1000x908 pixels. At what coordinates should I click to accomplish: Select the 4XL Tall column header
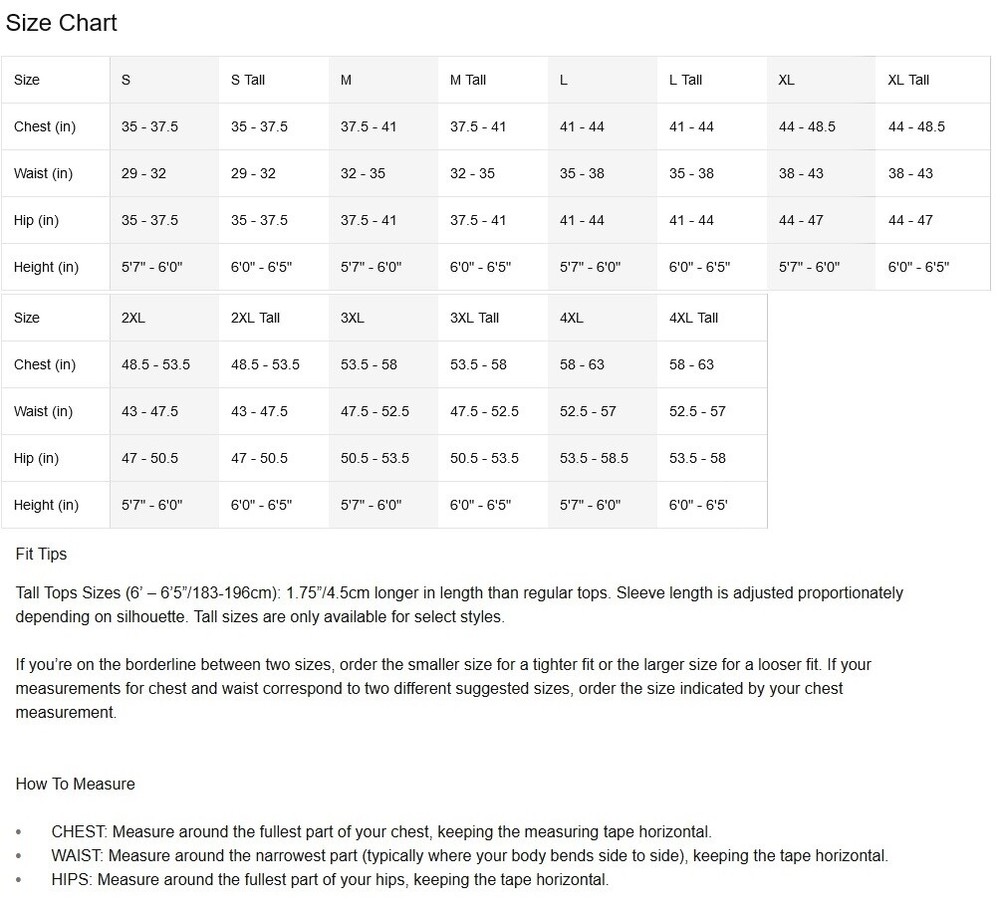point(693,318)
